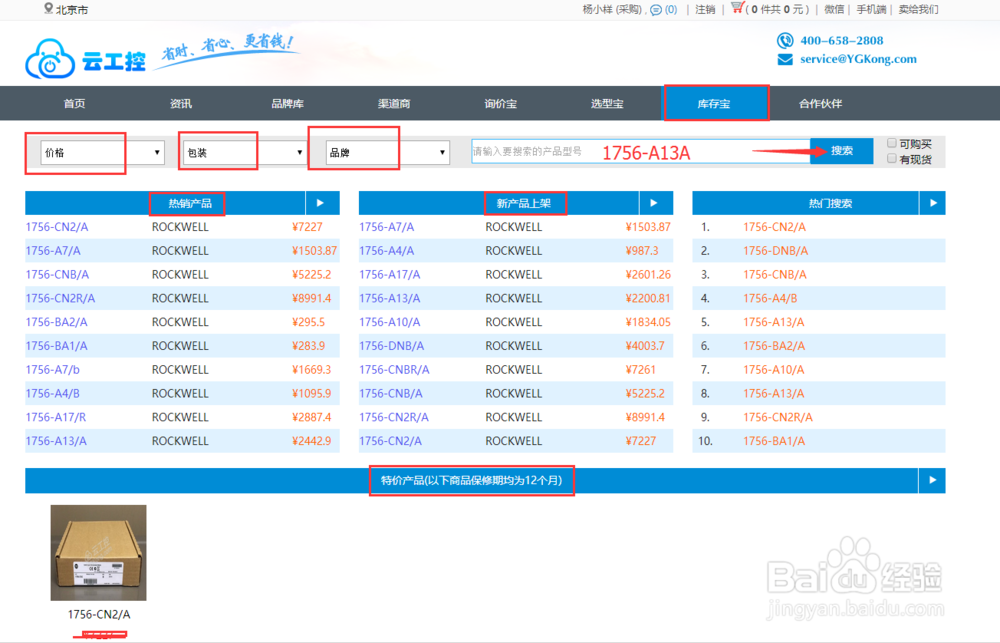Viewport: 1000px width, 643px height.
Task: Open the 1756-CN2/A product thumbnail image
Action: (98, 552)
